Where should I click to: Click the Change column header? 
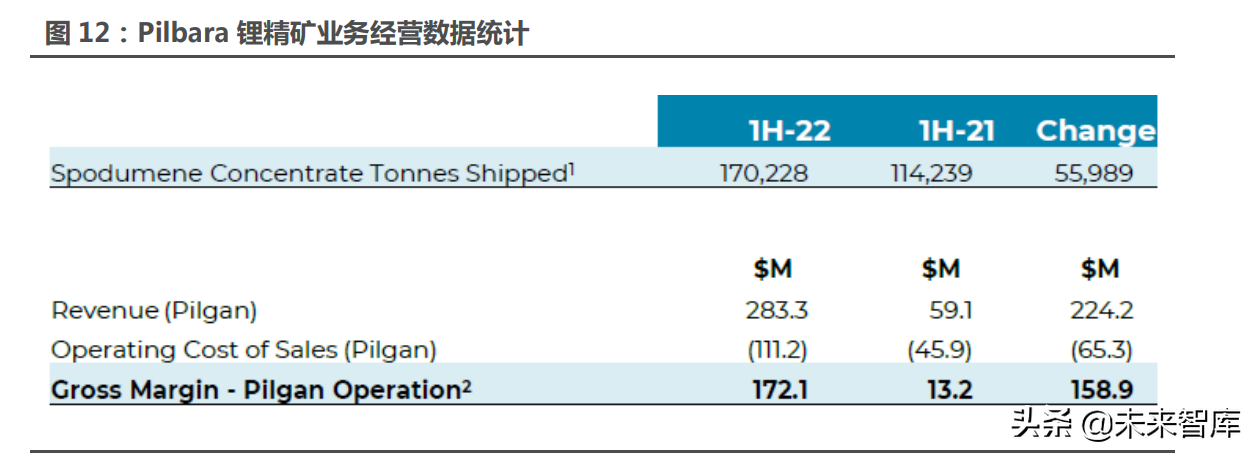[1095, 131]
